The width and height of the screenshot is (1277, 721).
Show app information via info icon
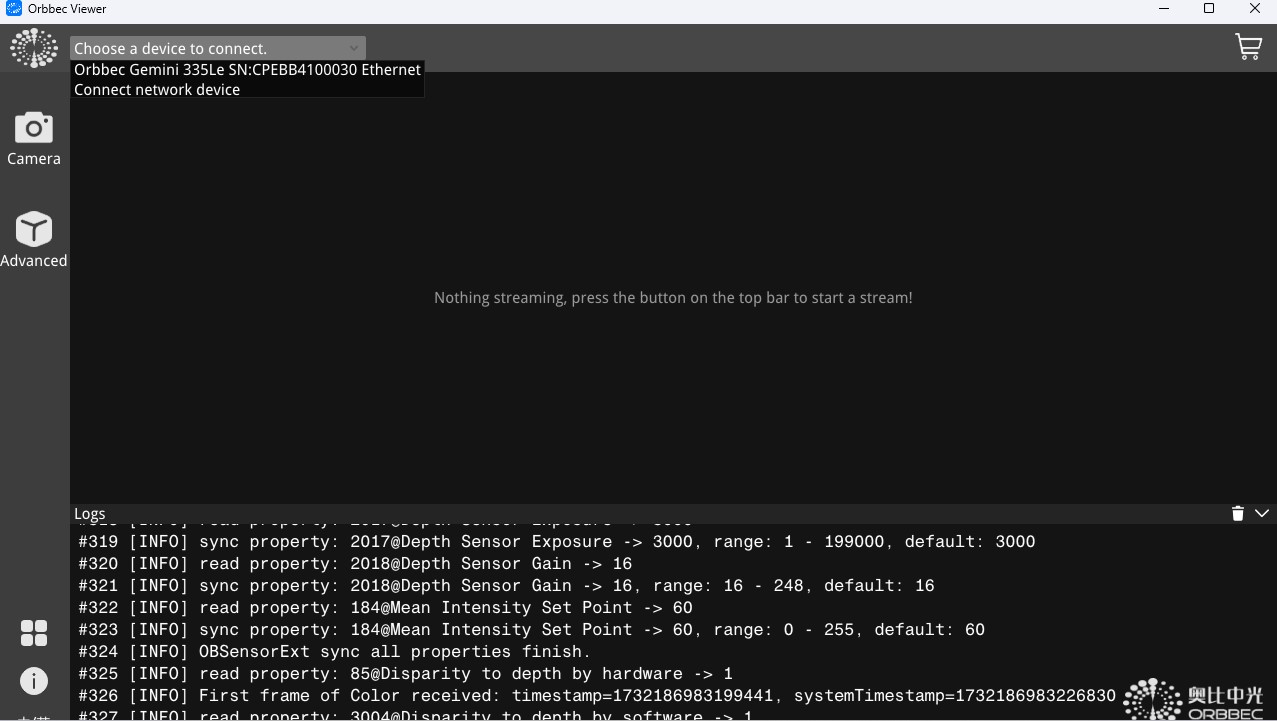point(34,681)
